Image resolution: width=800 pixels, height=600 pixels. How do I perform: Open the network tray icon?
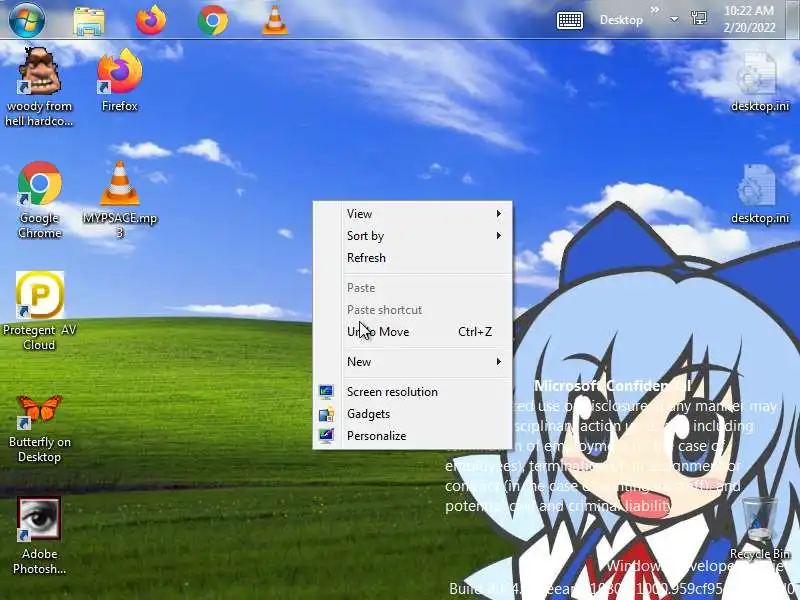[x=698, y=19]
